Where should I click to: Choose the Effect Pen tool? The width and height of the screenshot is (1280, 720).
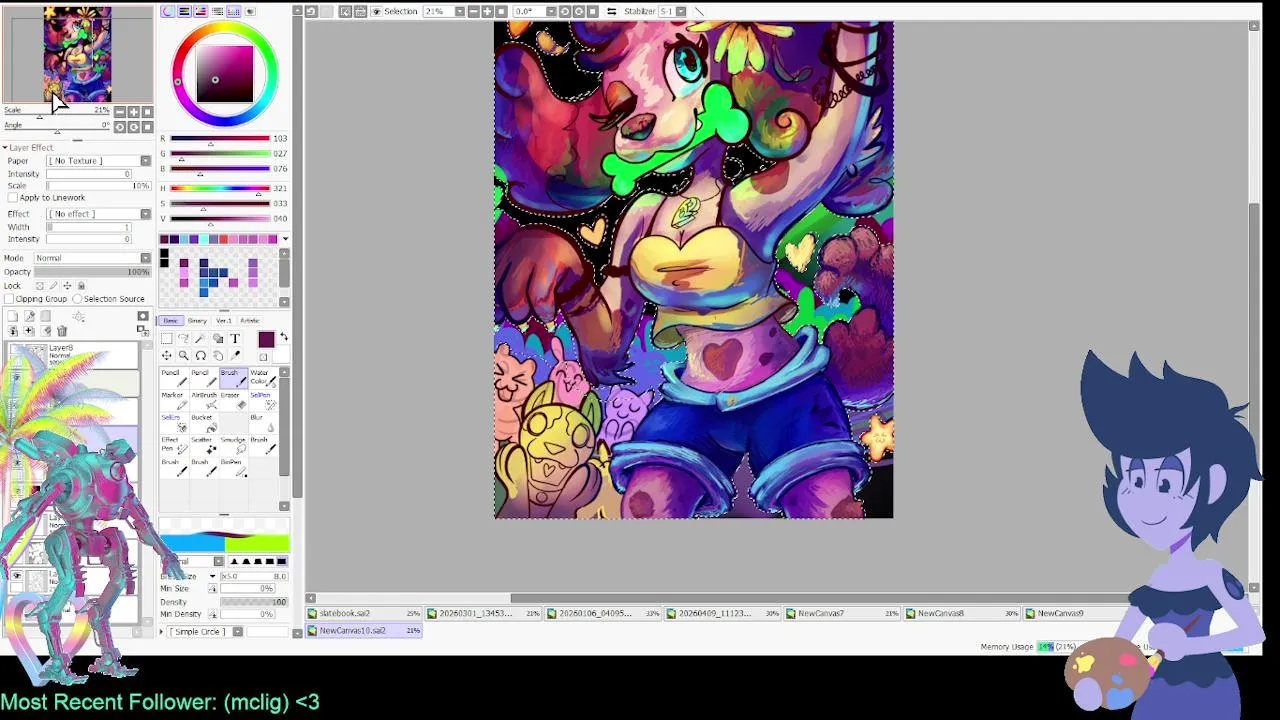[175, 445]
